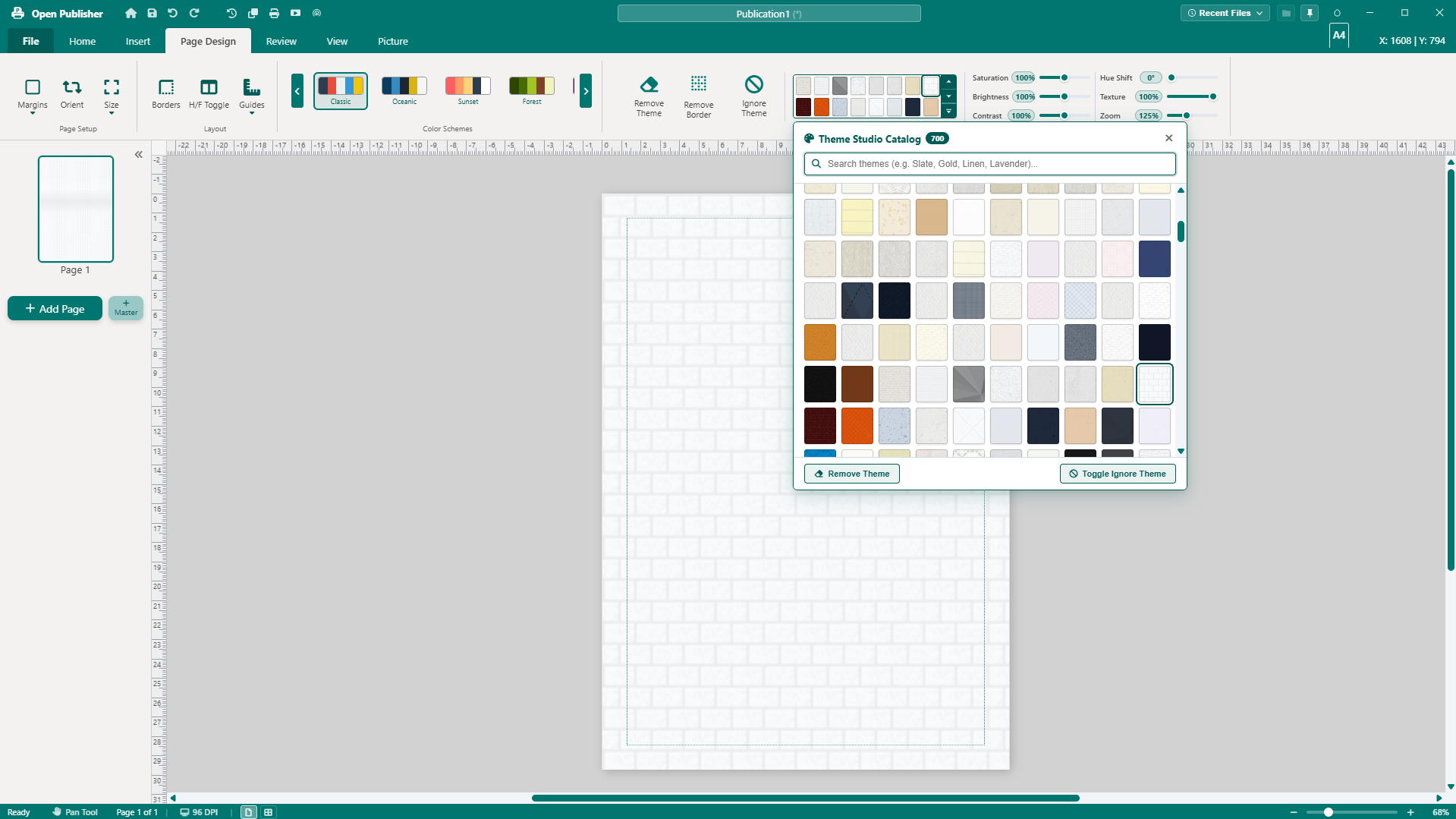Click Remove Theme eraser in ribbon
Viewport: 1456px width, 819px height.
pos(649,96)
